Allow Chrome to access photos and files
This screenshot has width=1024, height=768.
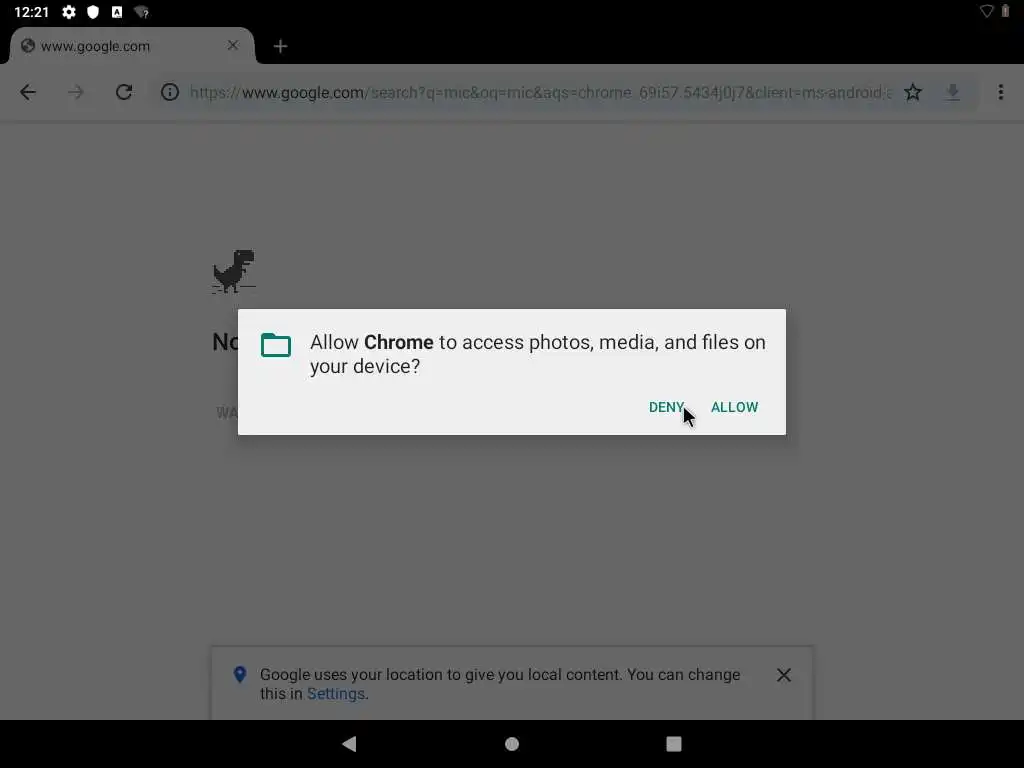click(x=734, y=407)
